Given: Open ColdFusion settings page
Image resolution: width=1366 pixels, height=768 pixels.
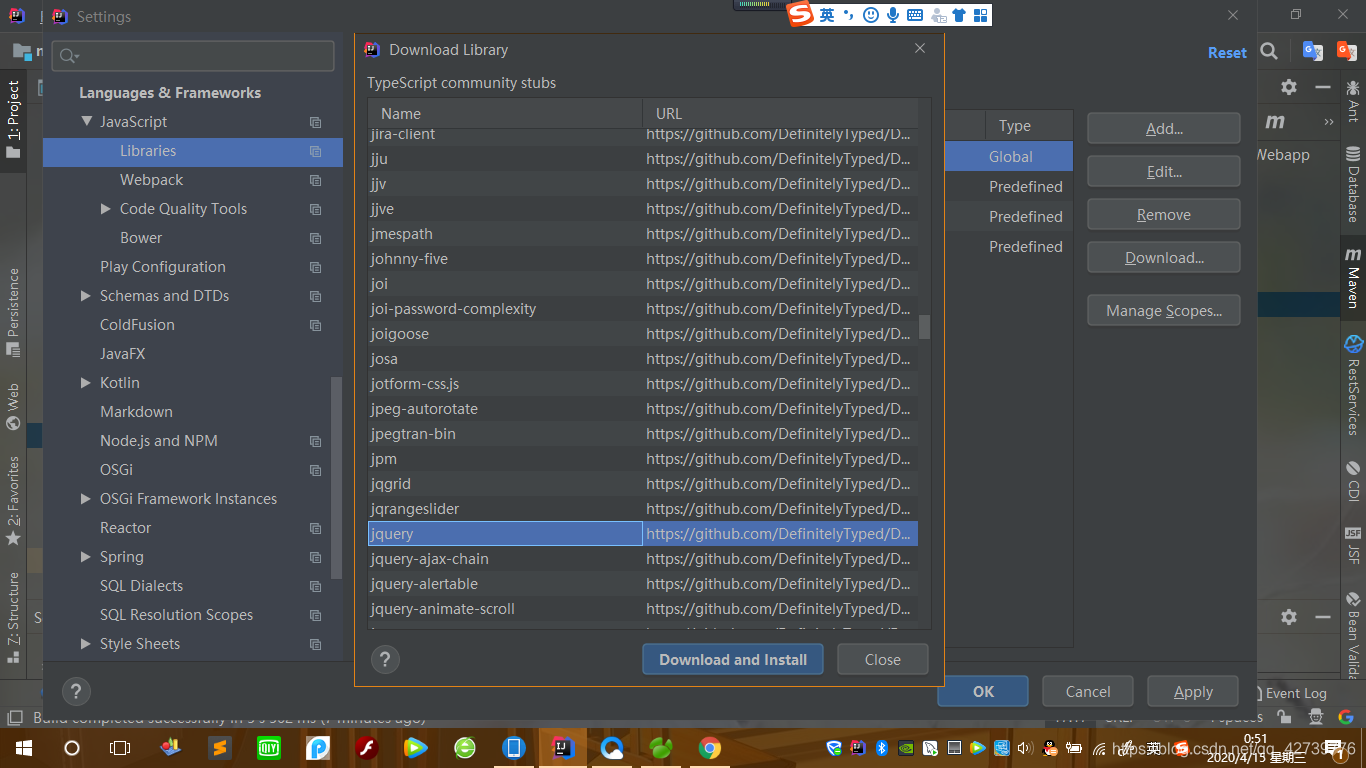Looking at the screenshot, I should [137, 325].
